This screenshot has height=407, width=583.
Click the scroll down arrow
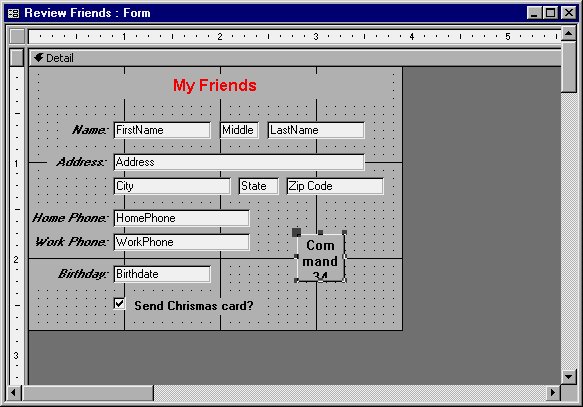pyautogui.click(x=568, y=377)
